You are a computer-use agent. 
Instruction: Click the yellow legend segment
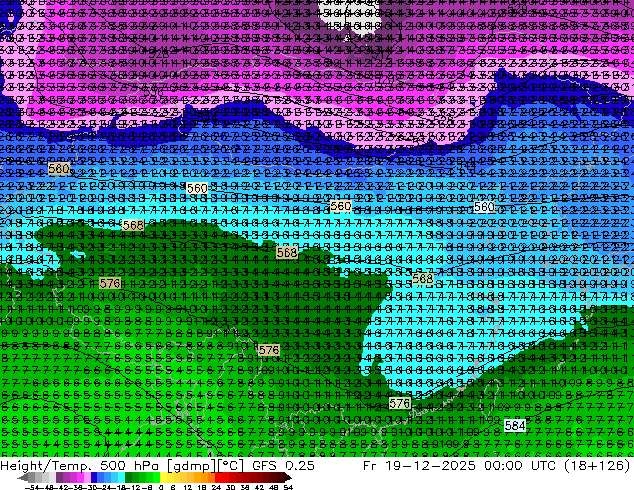[x=163, y=478]
